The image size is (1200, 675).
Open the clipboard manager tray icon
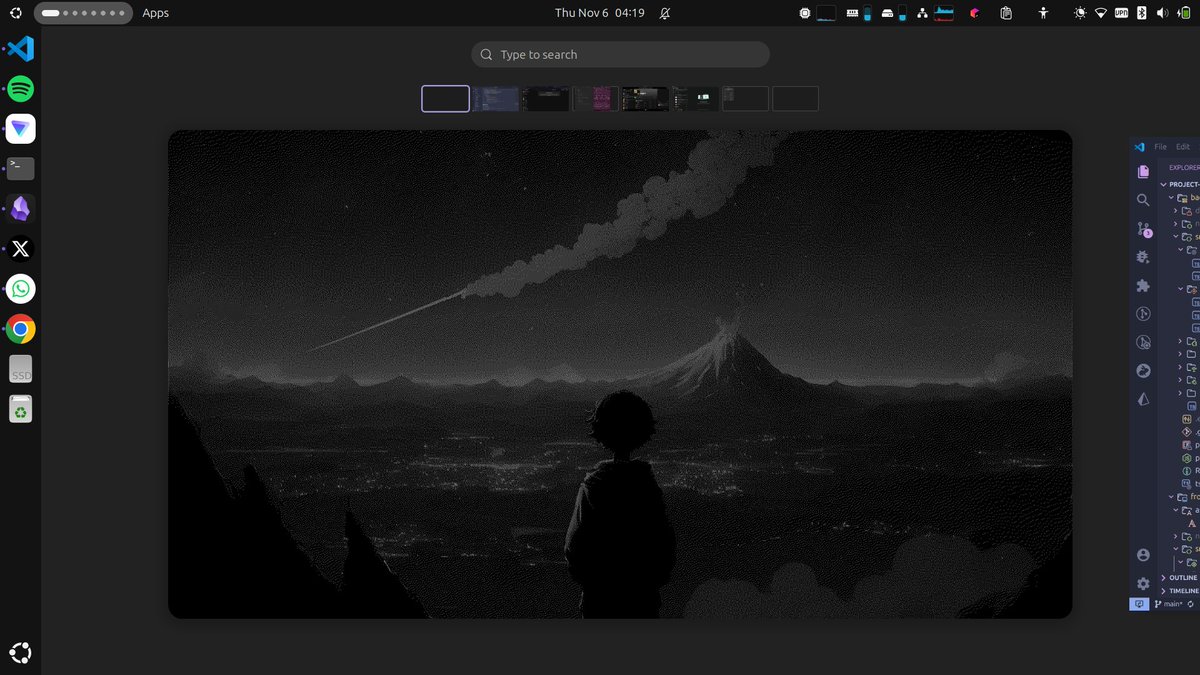pos(1006,13)
